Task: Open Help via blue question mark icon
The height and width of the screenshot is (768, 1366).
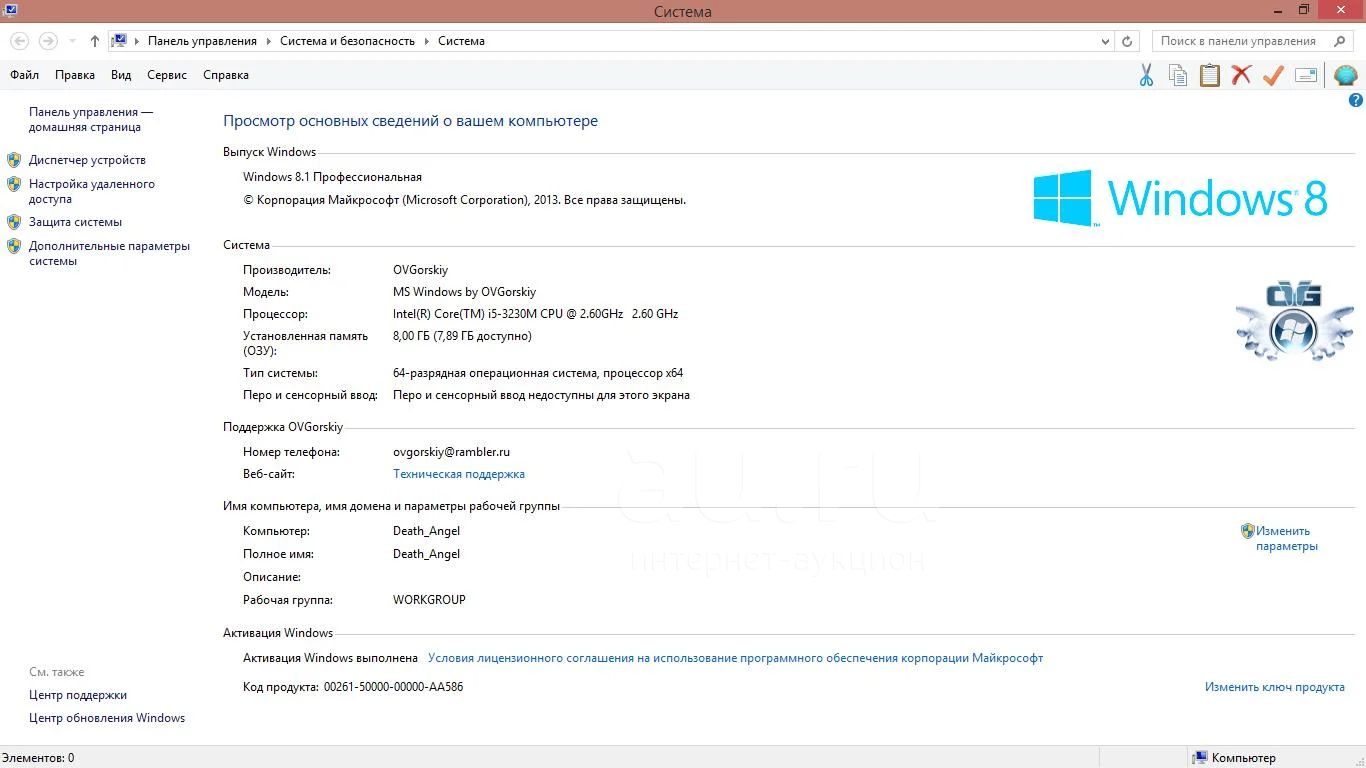Action: coord(1356,100)
